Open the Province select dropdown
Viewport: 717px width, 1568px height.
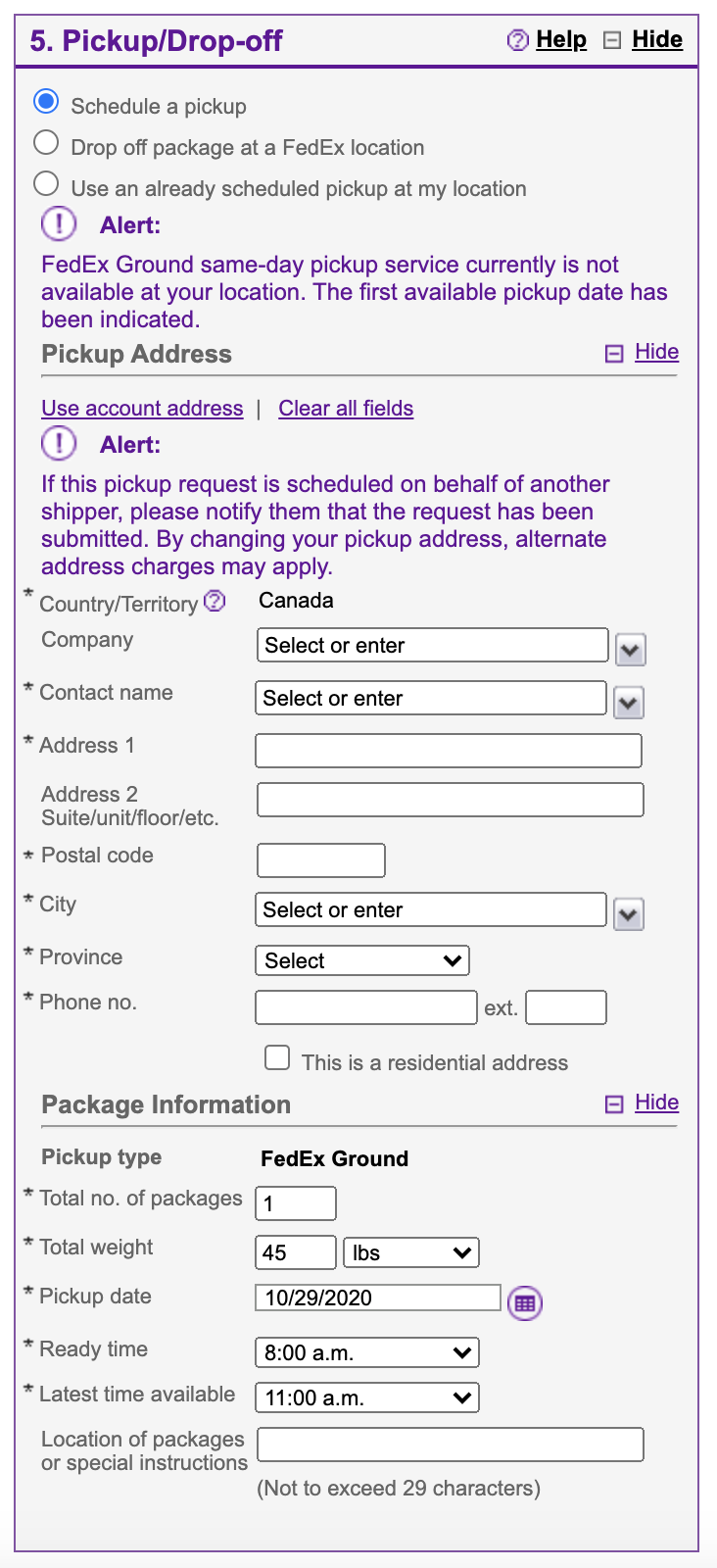361,960
